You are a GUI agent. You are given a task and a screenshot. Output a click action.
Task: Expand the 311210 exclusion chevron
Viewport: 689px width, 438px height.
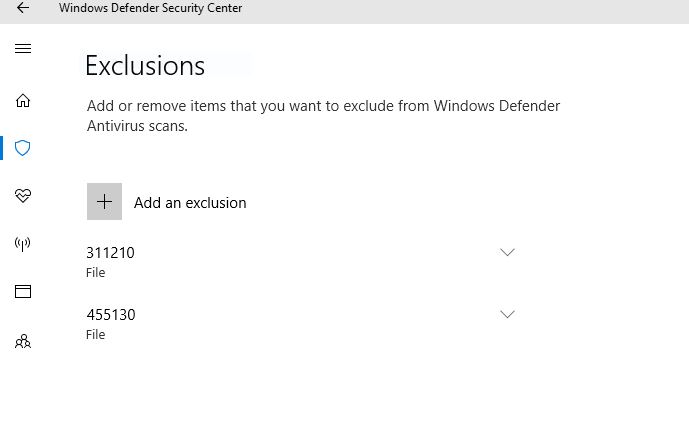pos(507,252)
